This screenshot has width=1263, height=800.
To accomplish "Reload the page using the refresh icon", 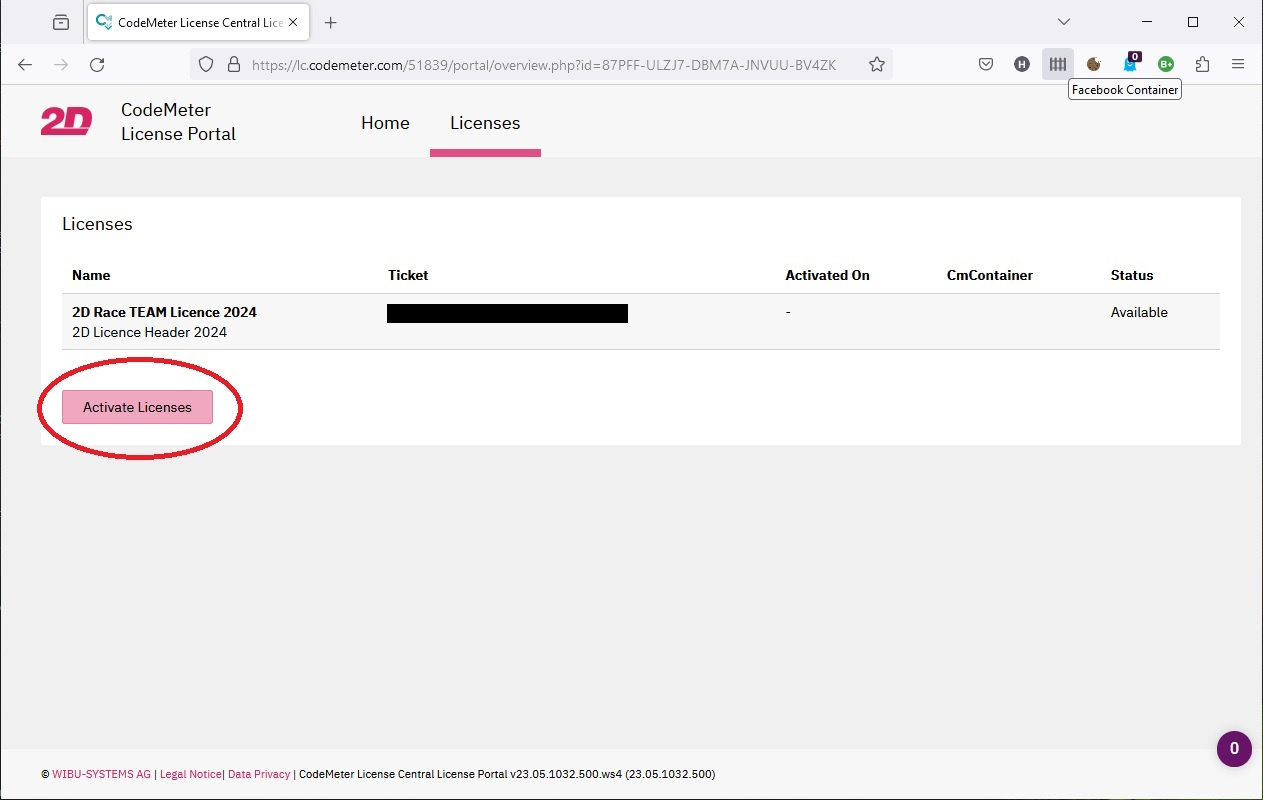I will click(x=97, y=64).
